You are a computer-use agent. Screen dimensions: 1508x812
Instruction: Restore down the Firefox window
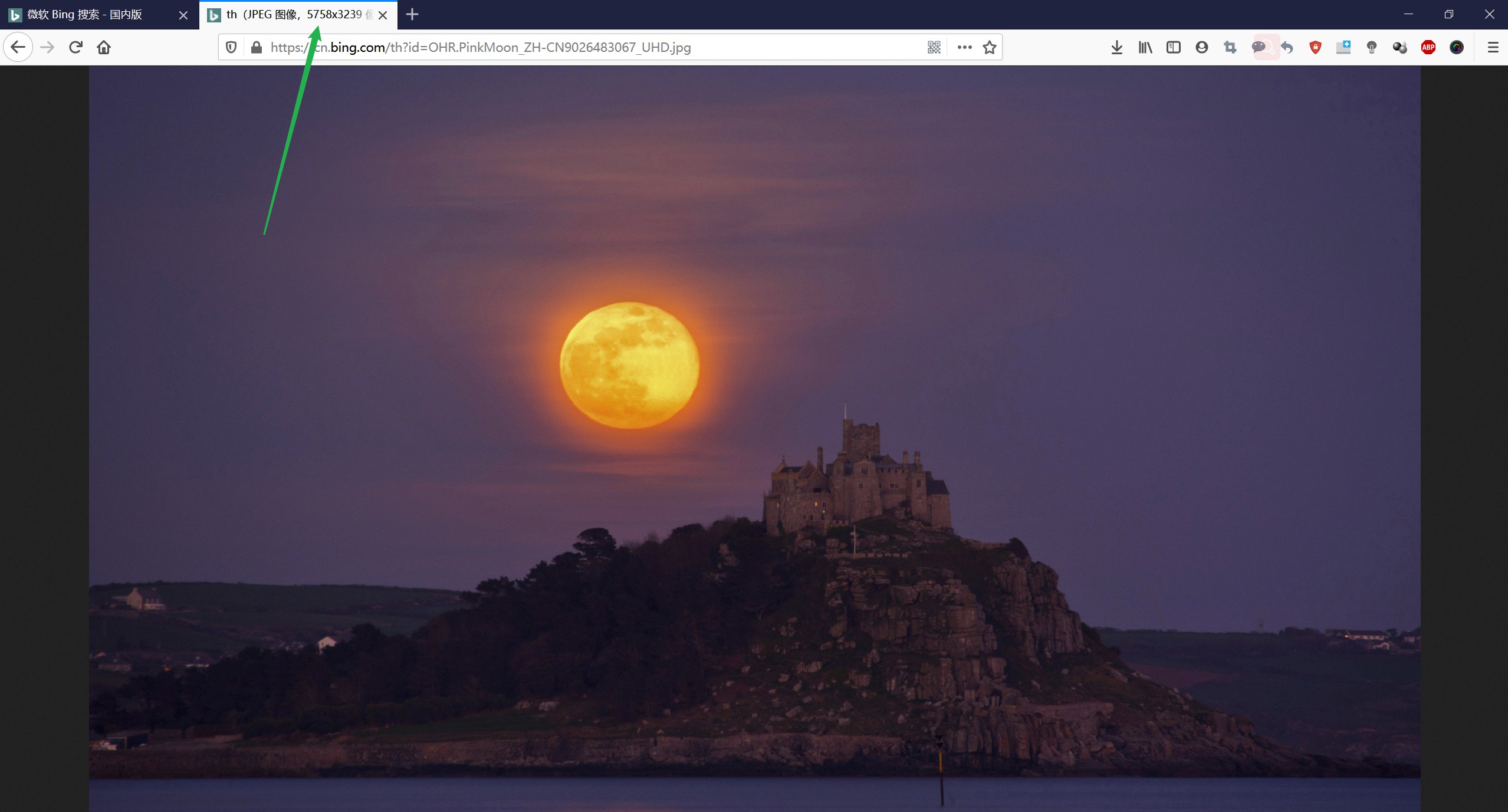click(1449, 14)
